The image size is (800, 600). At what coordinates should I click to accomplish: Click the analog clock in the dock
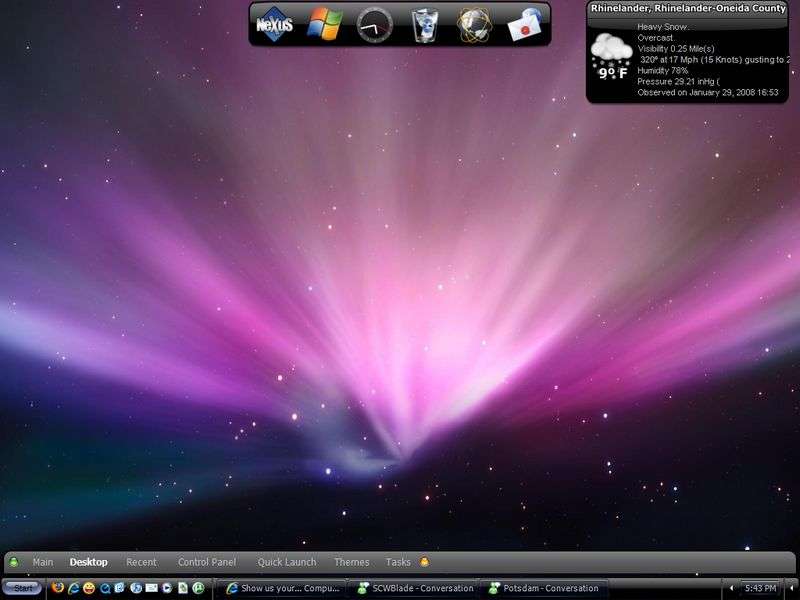pos(374,24)
